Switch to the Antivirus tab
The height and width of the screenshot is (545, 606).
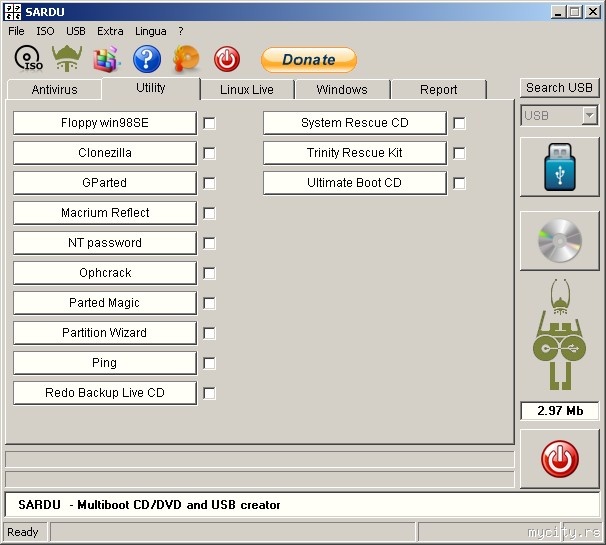[x=54, y=90]
